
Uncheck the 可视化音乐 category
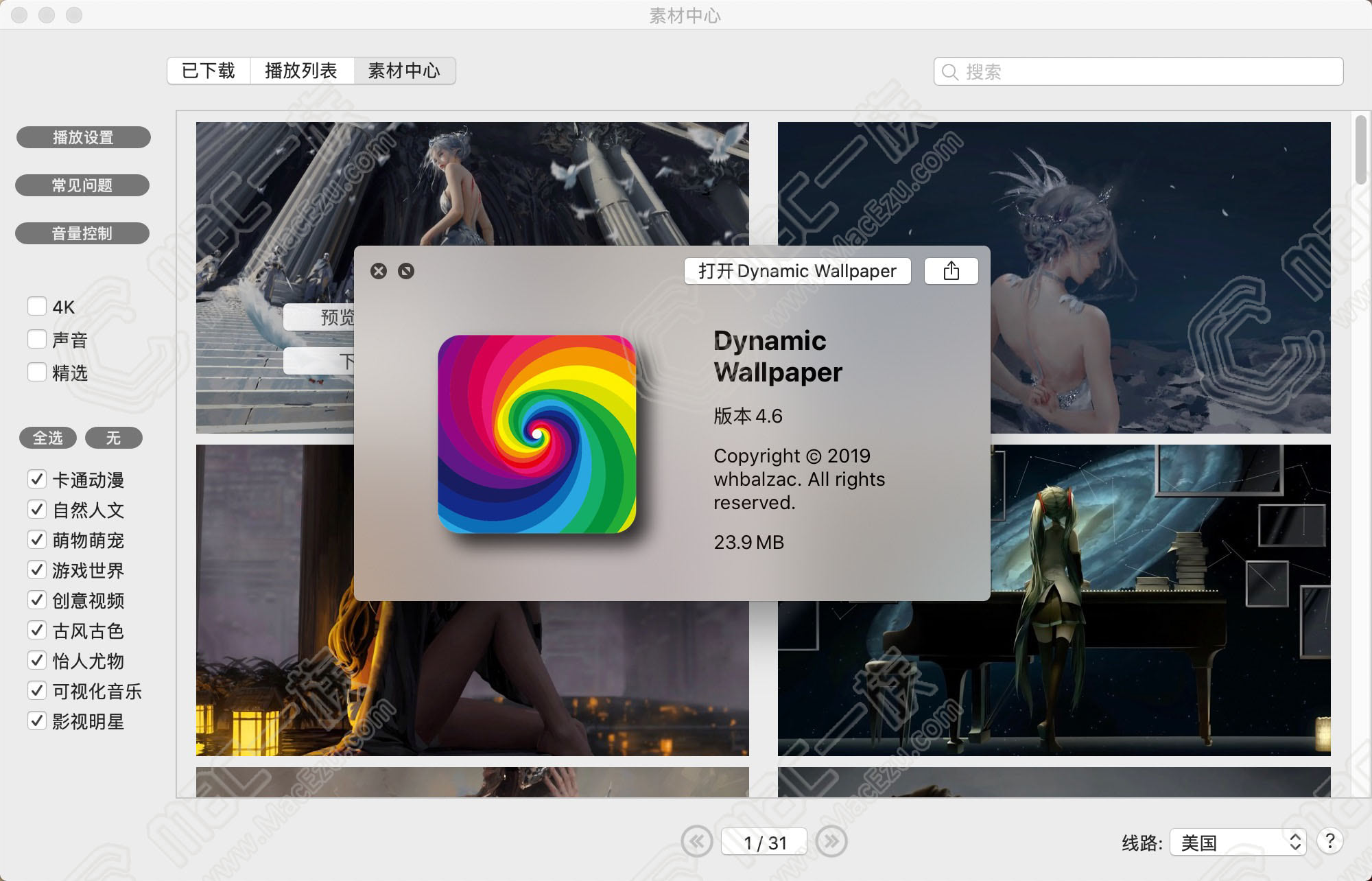[x=37, y=690]
